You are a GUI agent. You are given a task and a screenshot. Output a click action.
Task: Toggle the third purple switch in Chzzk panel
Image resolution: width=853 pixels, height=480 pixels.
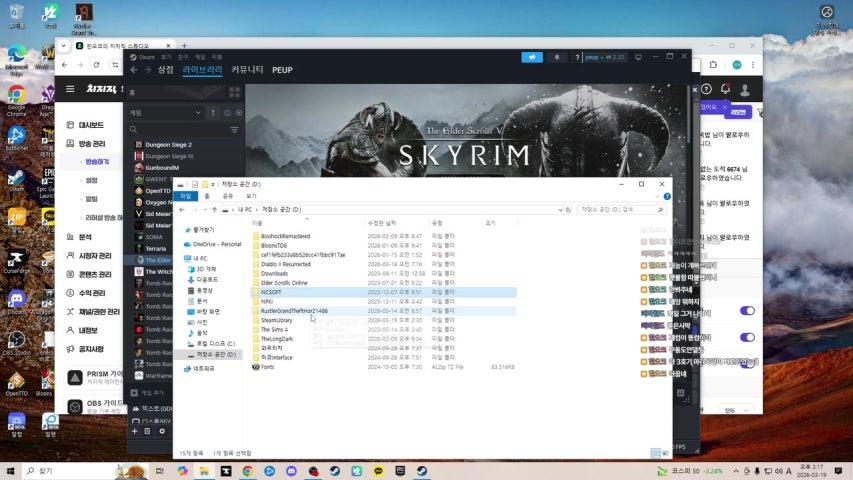(x=746, y=364)
